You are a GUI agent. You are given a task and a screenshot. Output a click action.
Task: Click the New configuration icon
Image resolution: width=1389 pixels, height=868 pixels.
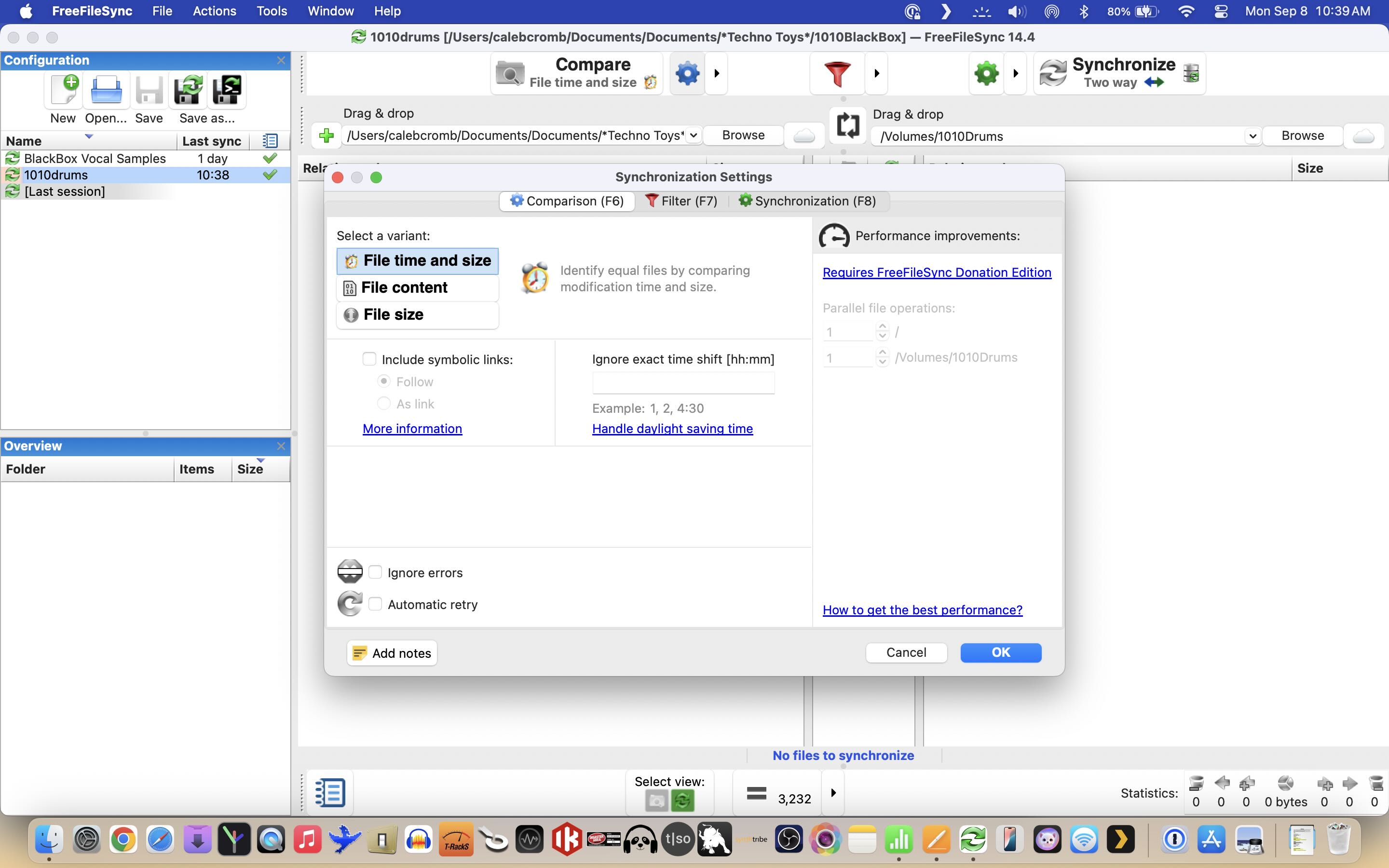[x=64, y=90]
